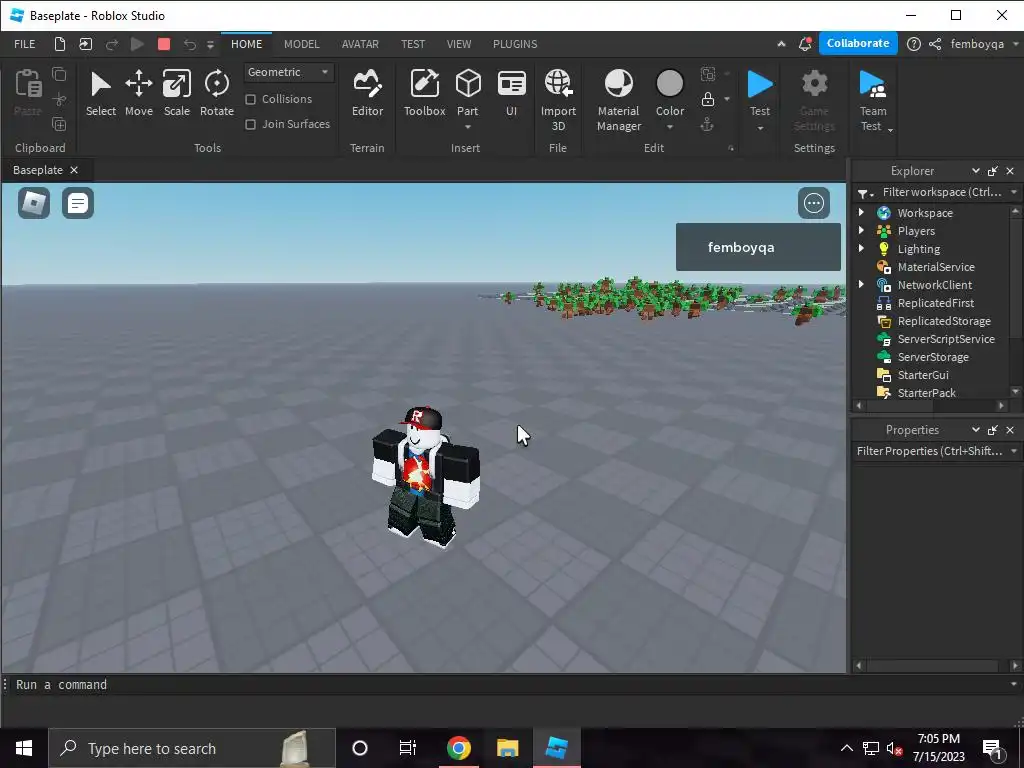Click the femboyqa account name

pos(977,44)
